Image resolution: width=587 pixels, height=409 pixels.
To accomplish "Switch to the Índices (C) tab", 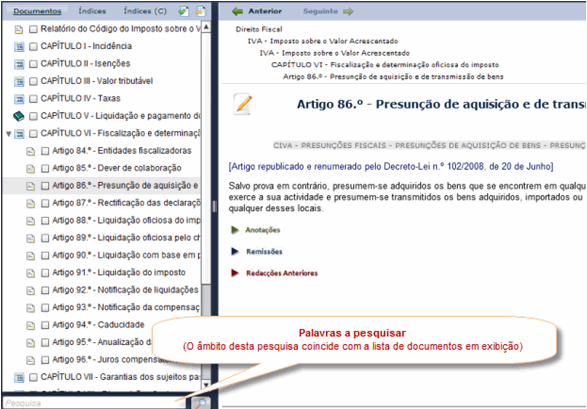I will click(145, 11).
